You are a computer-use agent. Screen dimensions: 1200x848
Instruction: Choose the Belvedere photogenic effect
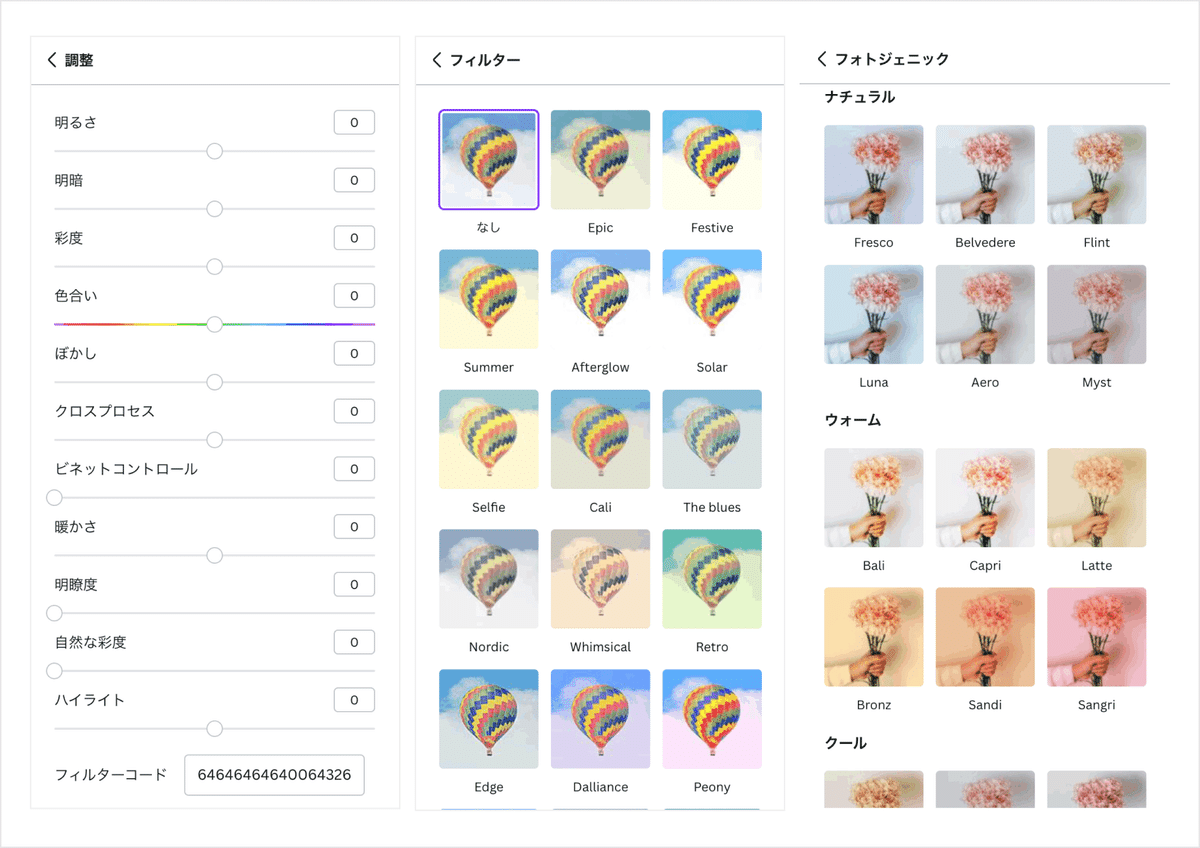[x=985, y=174]
